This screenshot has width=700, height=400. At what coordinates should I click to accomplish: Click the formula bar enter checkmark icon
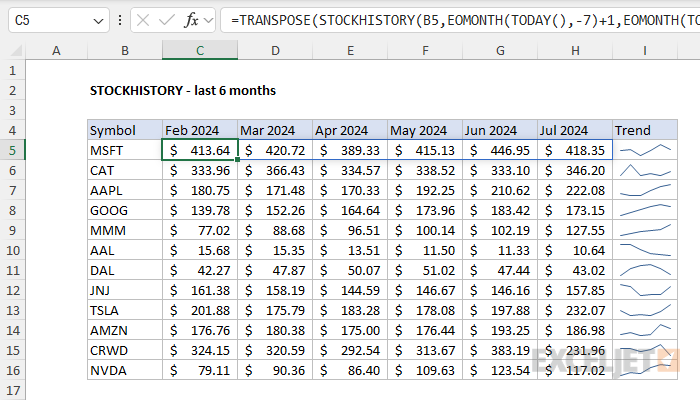pyautogui.click(x=167, y=20)
